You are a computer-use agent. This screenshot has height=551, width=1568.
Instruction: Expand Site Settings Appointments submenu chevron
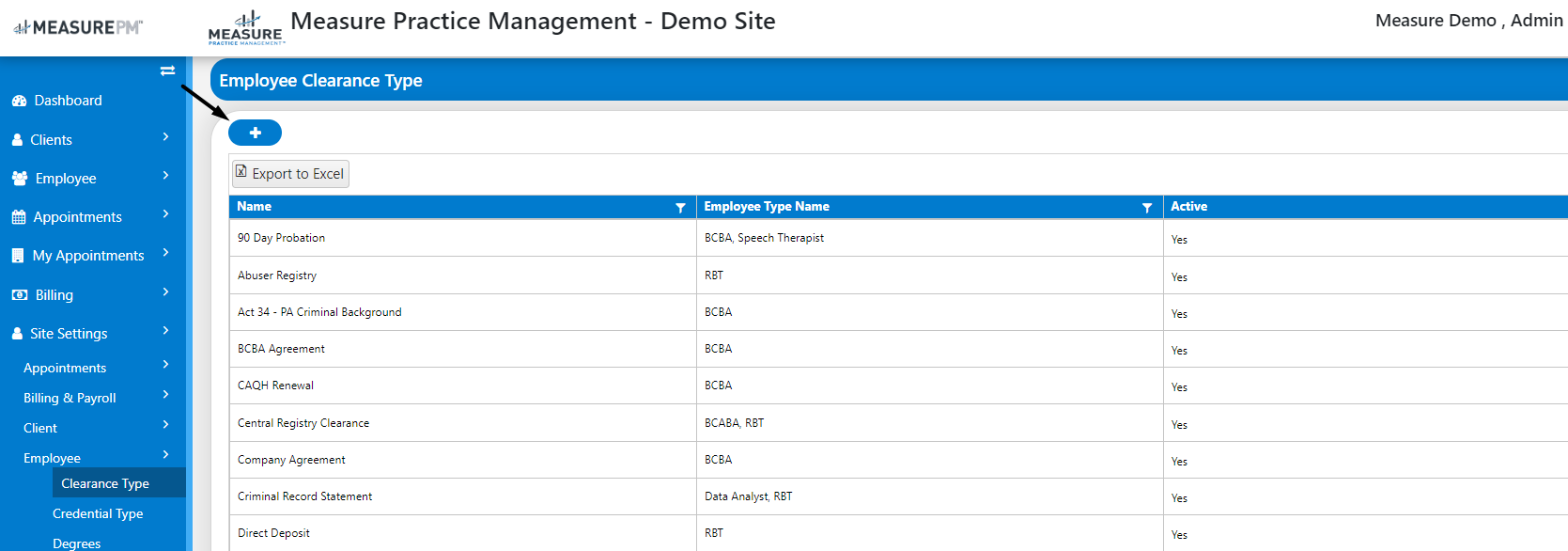click(166, 365)
